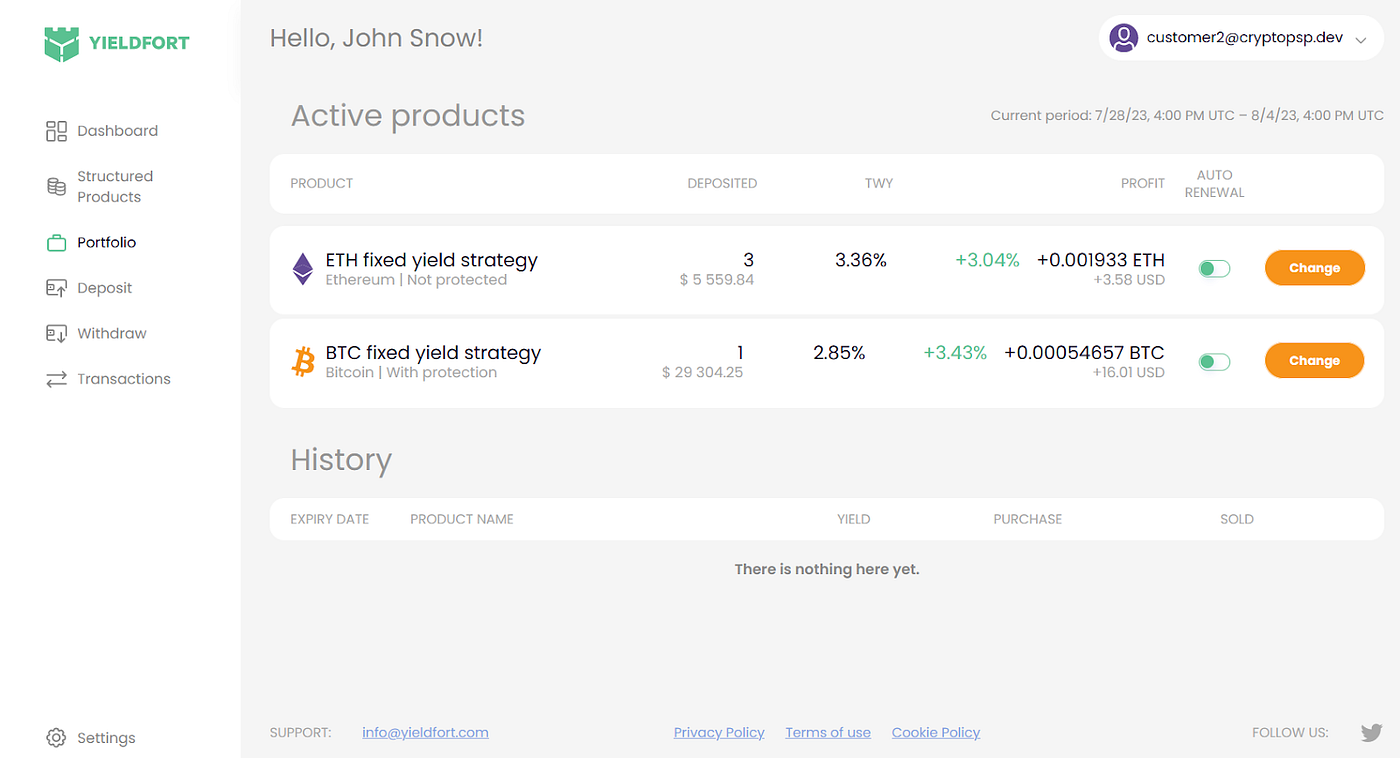Click the Hello, John Snow! greeting
Screen dimensions: 1400x758
[376, 39]
